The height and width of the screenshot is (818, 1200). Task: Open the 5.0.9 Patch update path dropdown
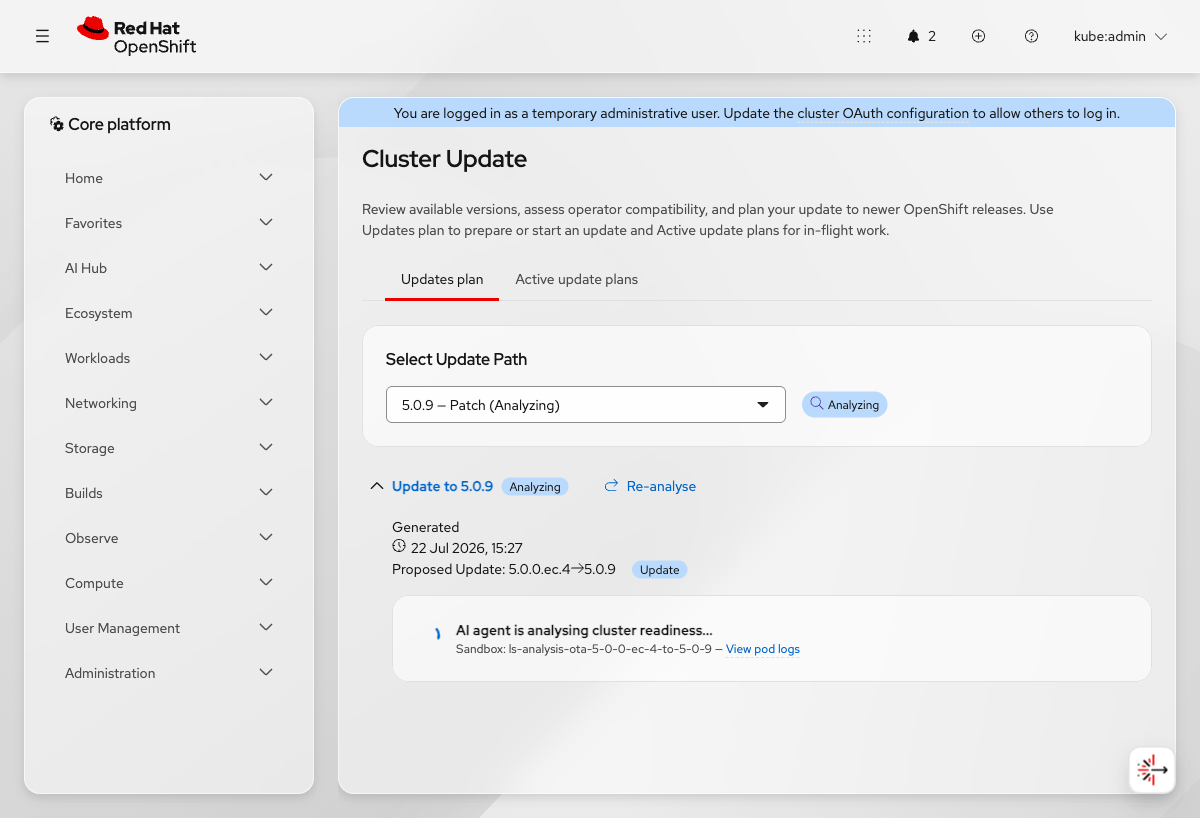click(x=586, y=405)
